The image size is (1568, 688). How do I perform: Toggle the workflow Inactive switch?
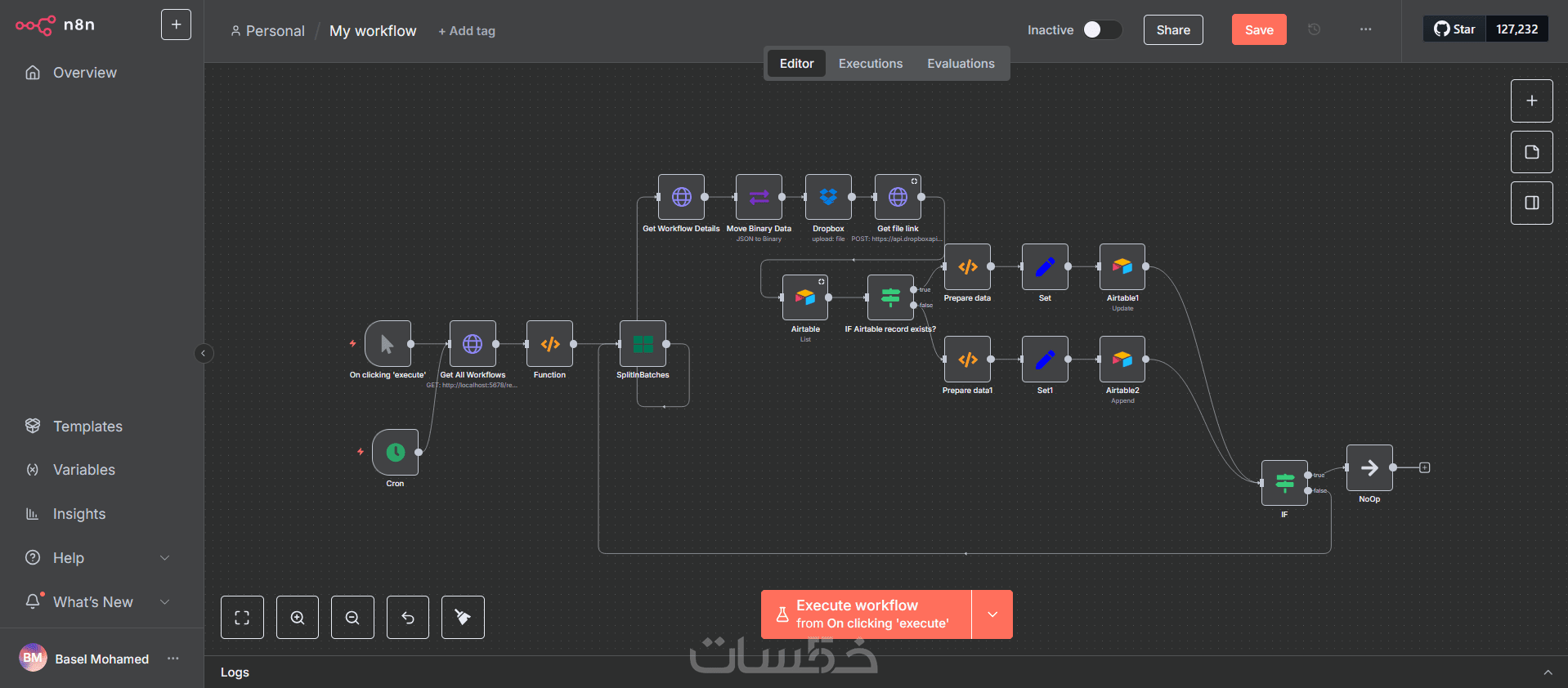1102,29
